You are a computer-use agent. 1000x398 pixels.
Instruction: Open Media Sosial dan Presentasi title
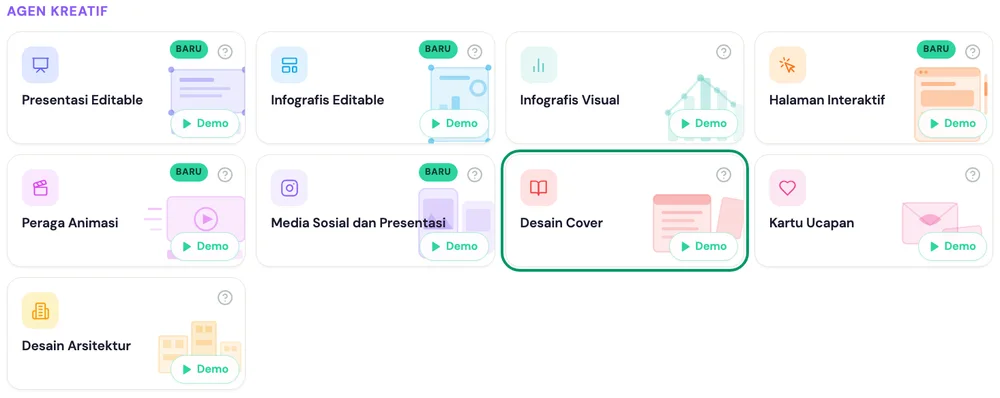click(358, 223)
